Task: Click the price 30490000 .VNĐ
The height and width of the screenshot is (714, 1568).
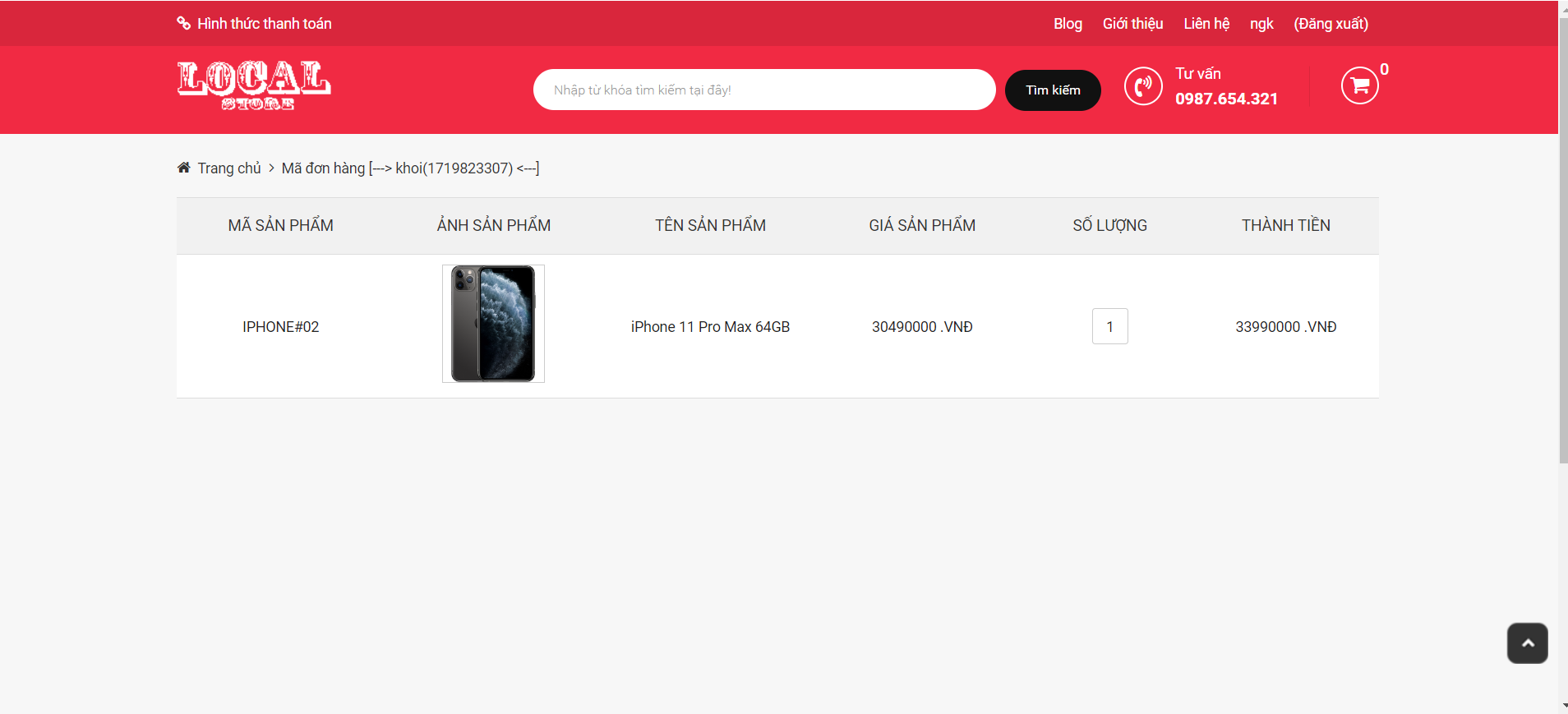Action: coord(922,327)
